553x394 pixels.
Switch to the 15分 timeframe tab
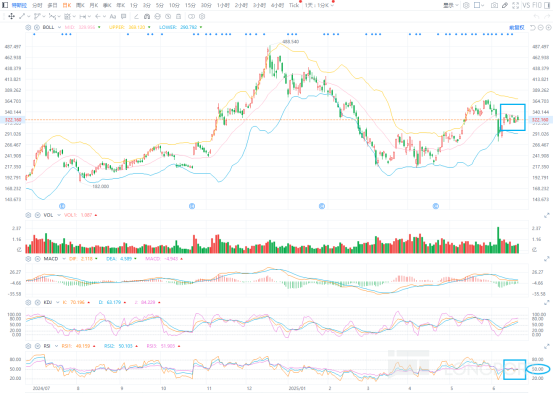[190, 5]
